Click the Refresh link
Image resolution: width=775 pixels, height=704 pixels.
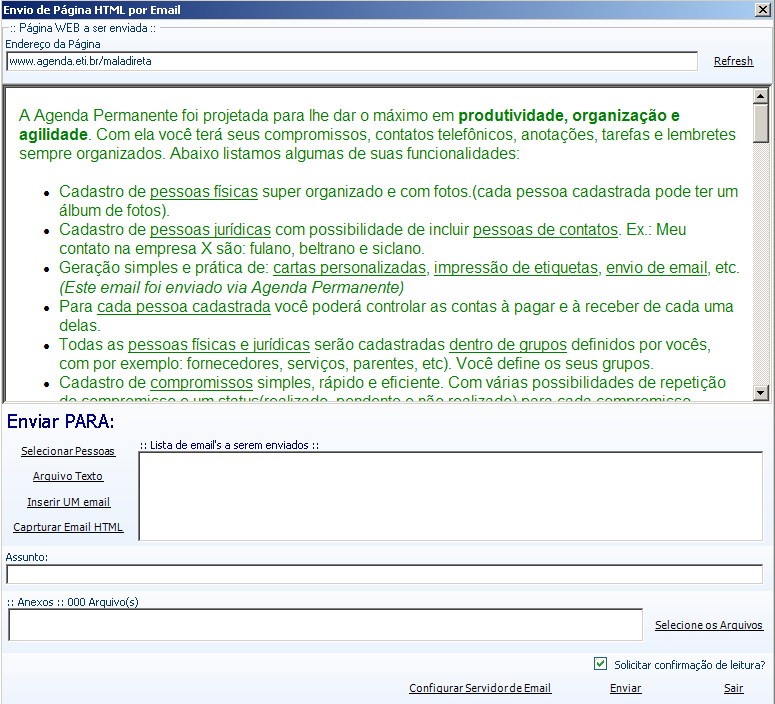point(733,61)
